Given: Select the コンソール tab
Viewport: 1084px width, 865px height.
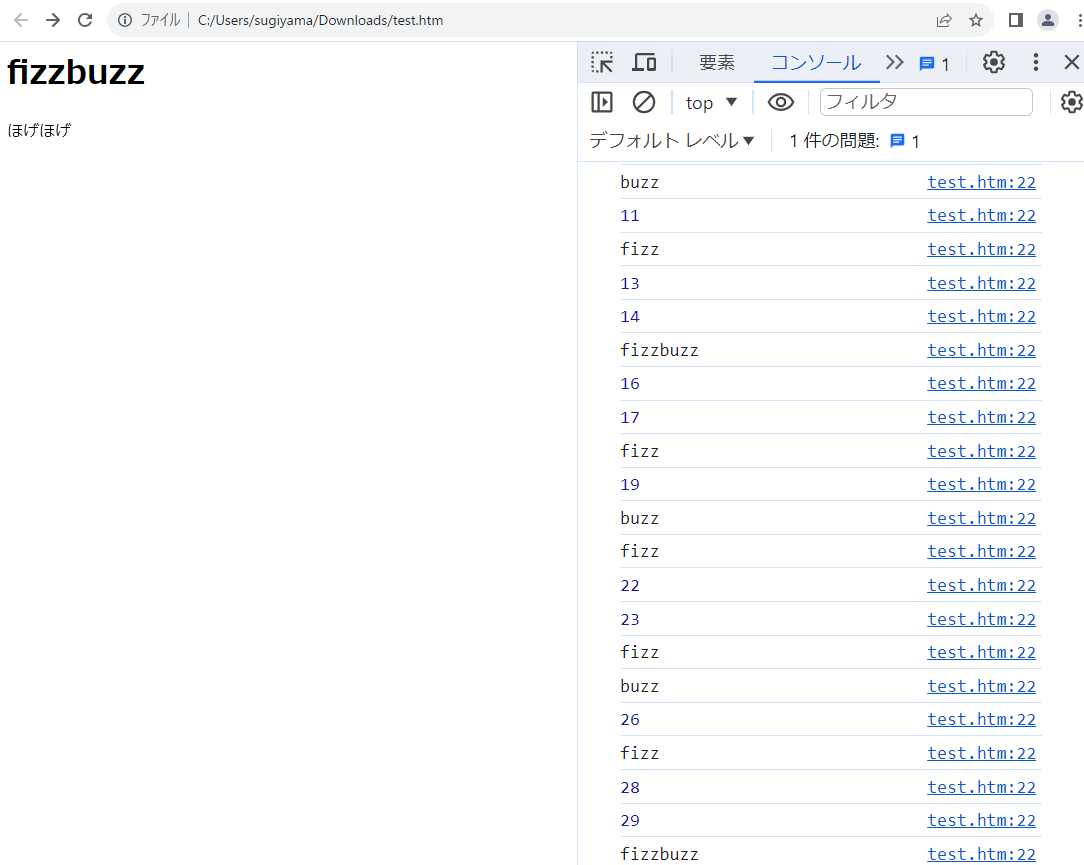Looking at the screenshot, I should [815, 62].
